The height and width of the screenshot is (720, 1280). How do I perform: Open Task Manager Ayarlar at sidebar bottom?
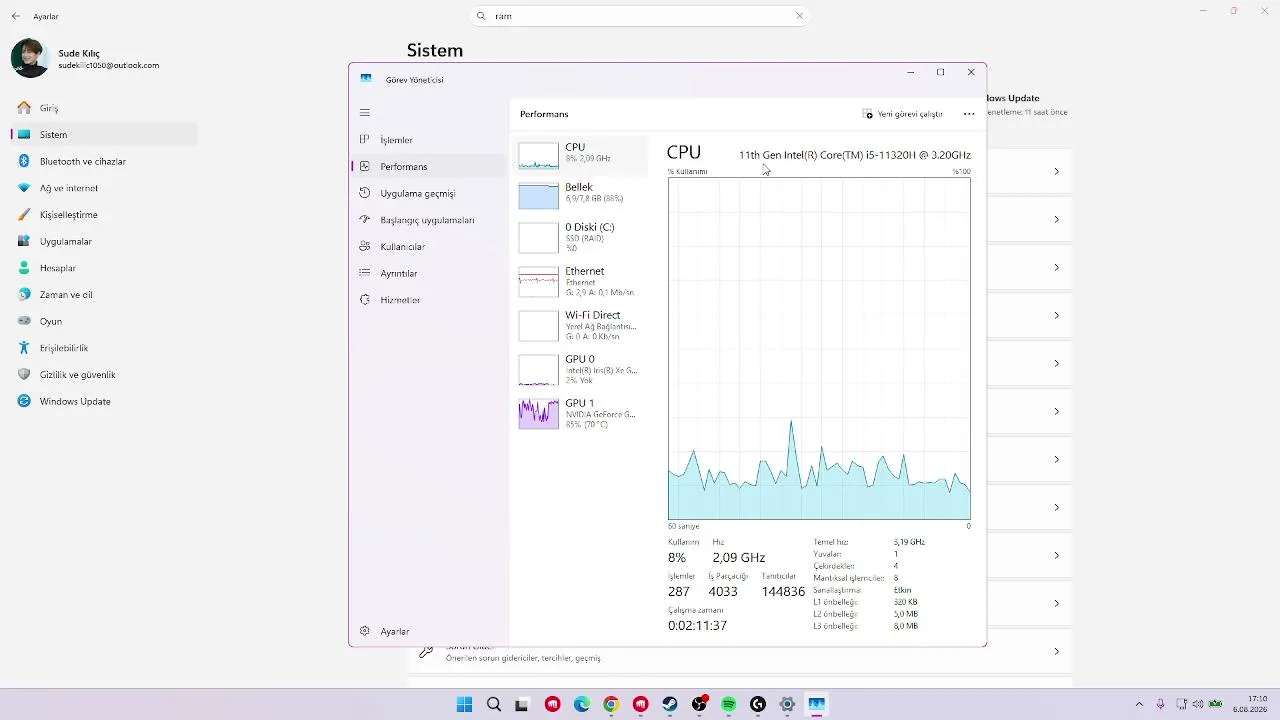click(x=430, y=631)
